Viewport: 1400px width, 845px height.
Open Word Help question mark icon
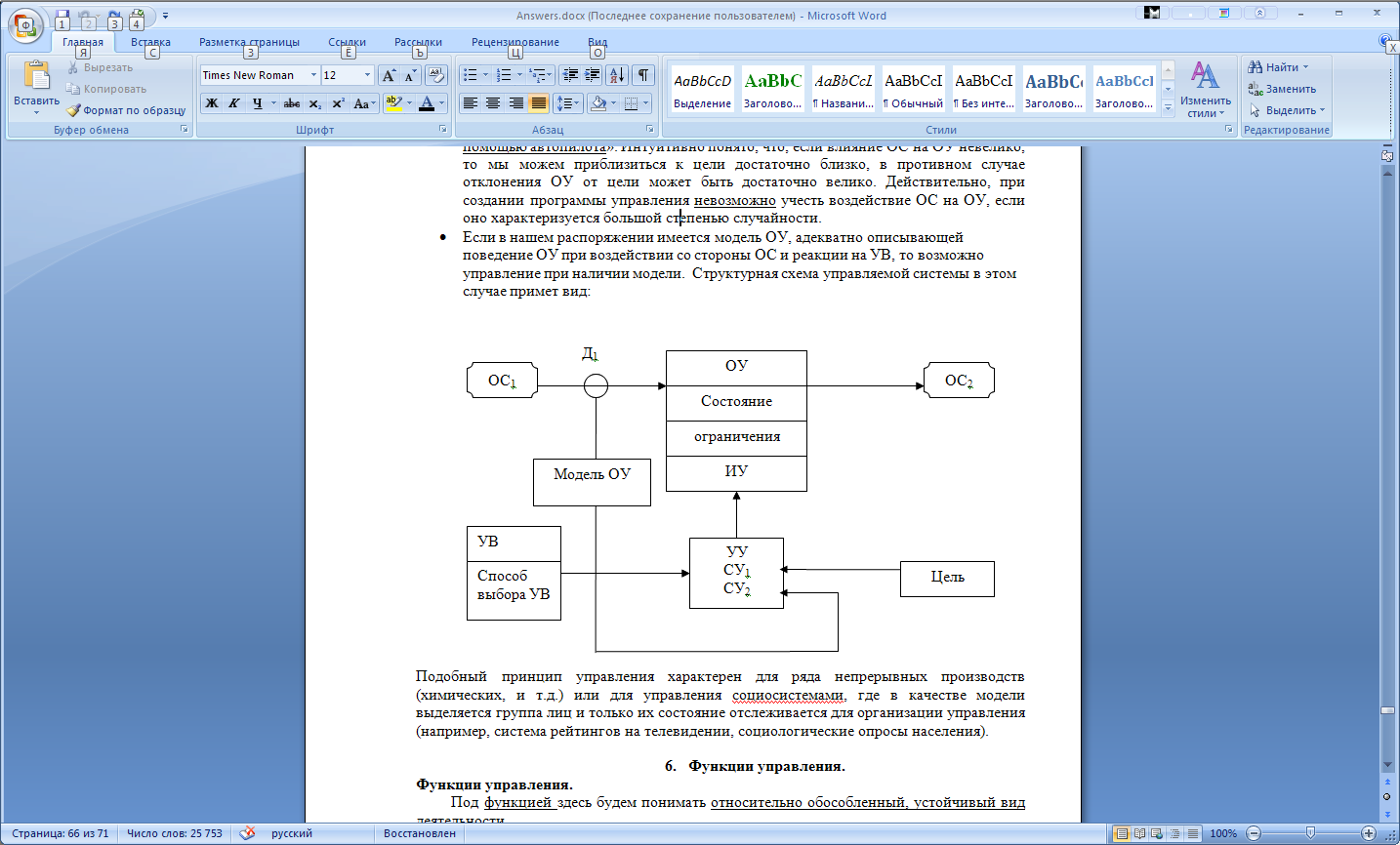point(1385,41)
